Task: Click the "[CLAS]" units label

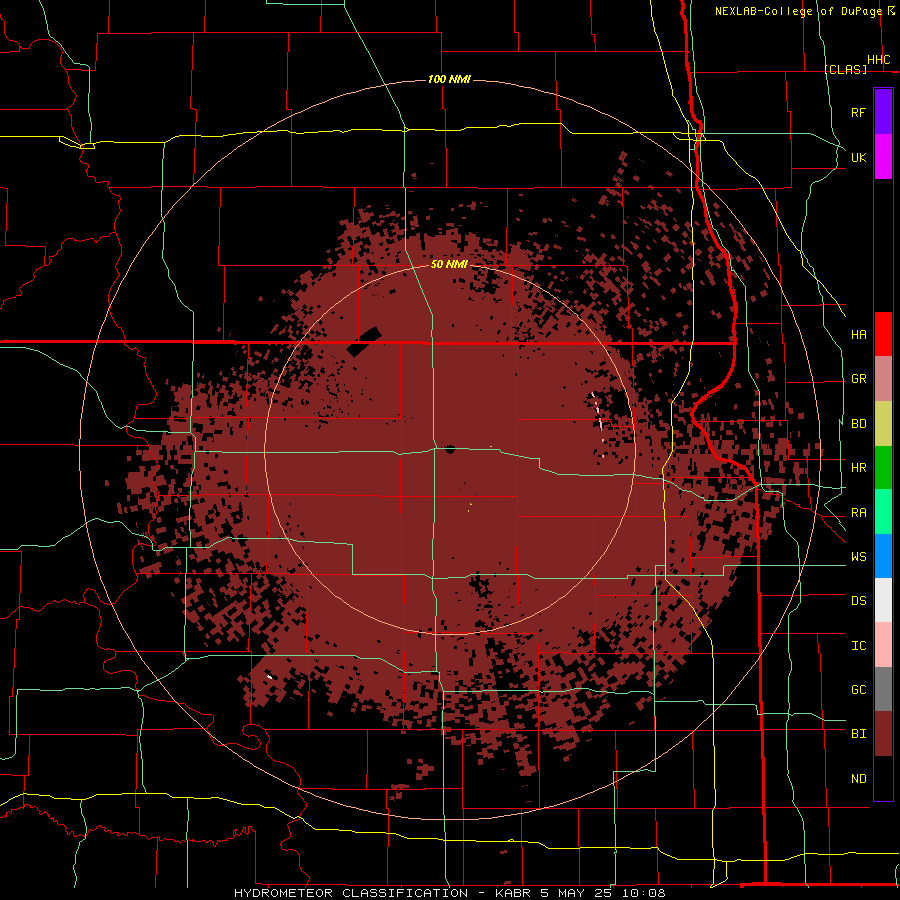Action: tap(845, 69)
